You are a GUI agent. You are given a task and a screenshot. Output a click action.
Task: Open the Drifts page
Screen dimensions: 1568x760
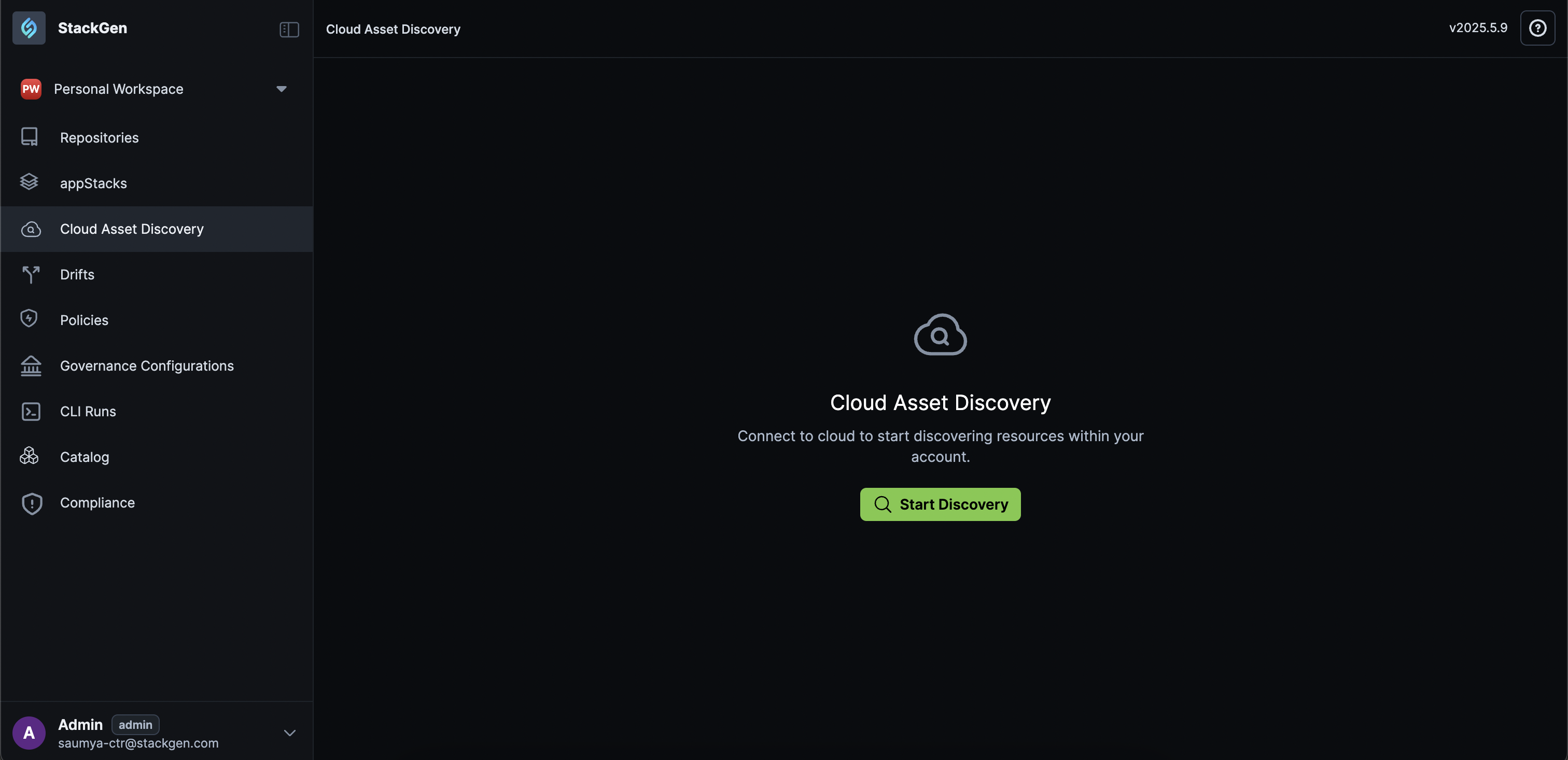click(157, 274)
